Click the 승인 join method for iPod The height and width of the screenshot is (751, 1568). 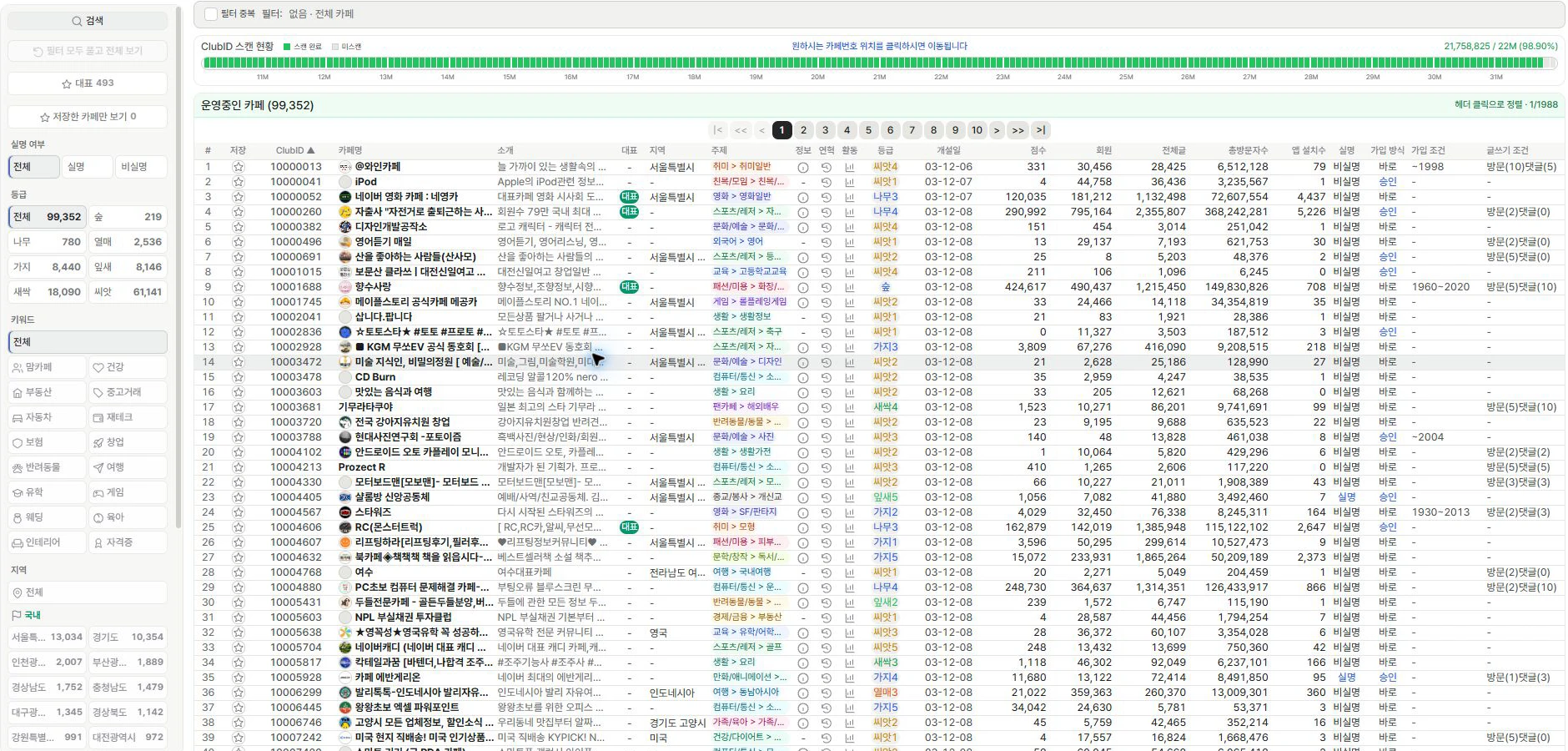click(x=1388, y=182)
